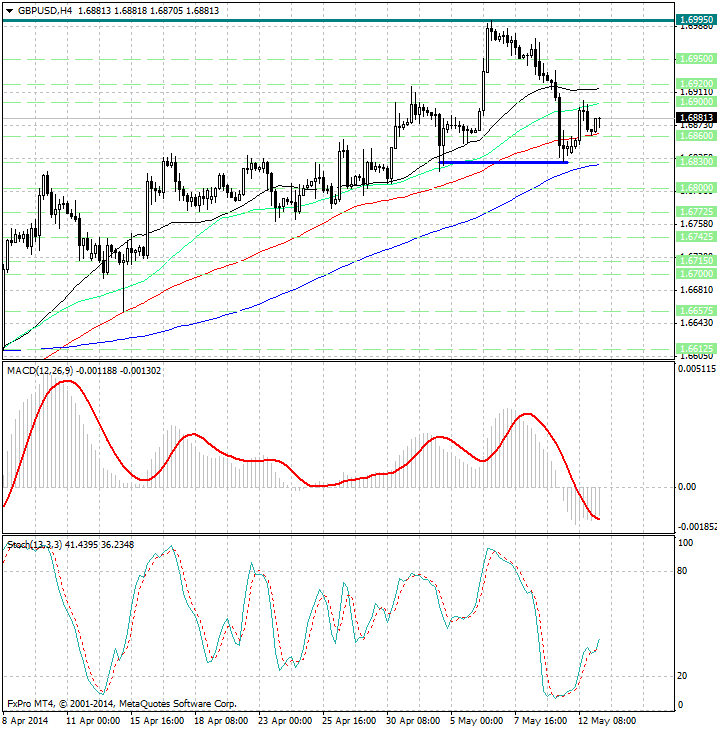Click the 5 May 00:00 time label
This screenshot has width=717, height=729.
476,721
